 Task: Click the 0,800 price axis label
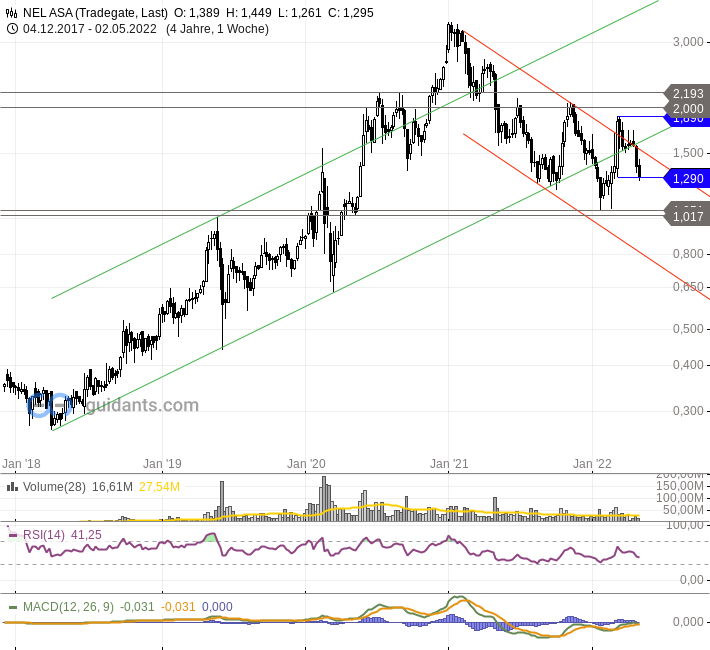(x=688, y=254)
